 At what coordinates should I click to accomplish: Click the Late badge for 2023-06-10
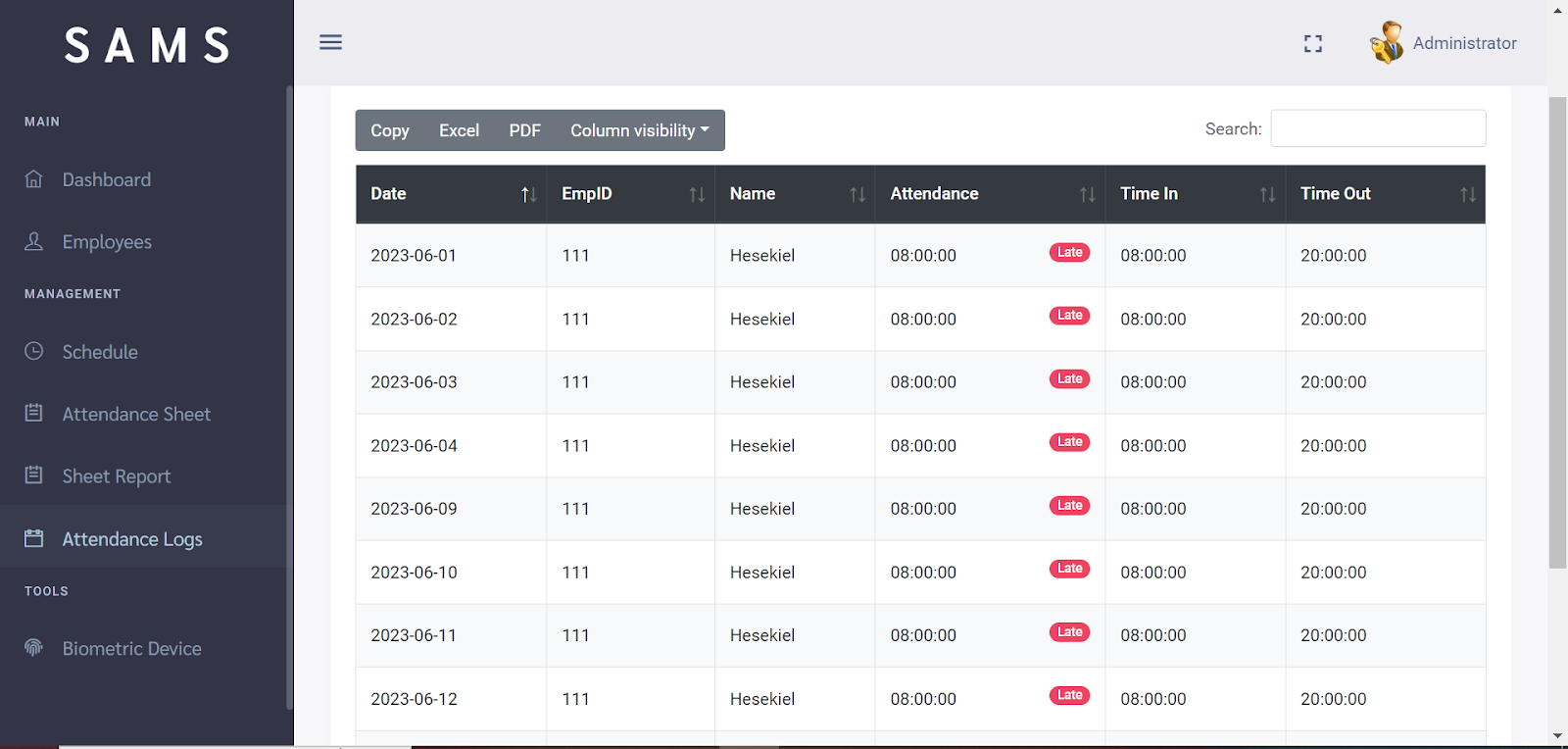click(x=1069, y=569)
